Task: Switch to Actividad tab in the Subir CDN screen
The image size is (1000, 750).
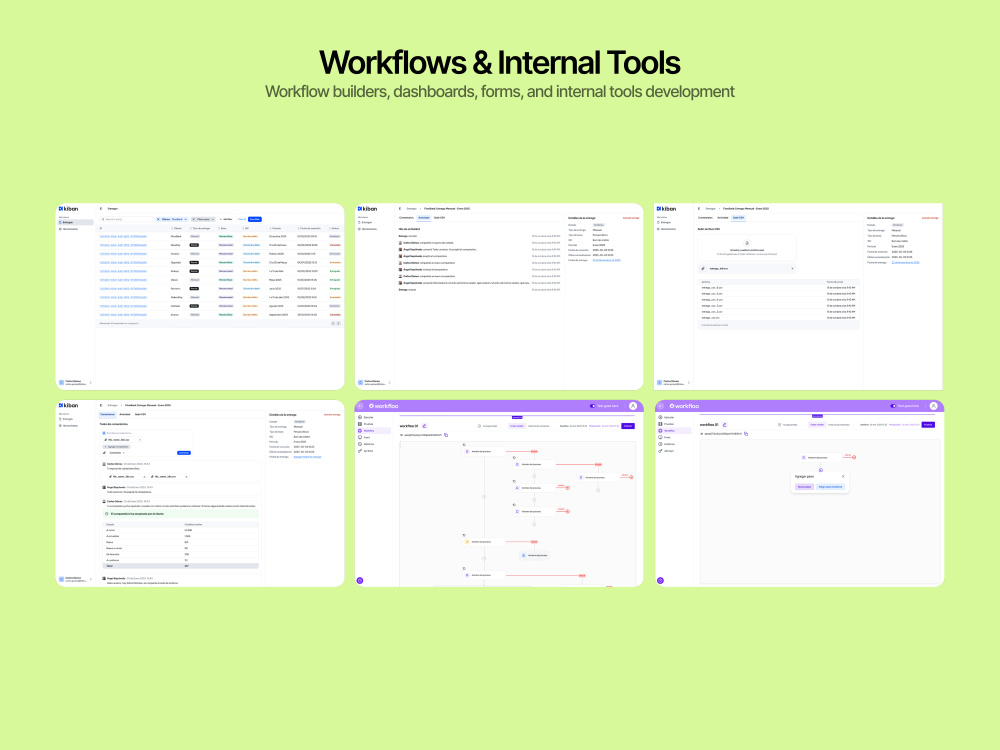Action: point(723,218)
